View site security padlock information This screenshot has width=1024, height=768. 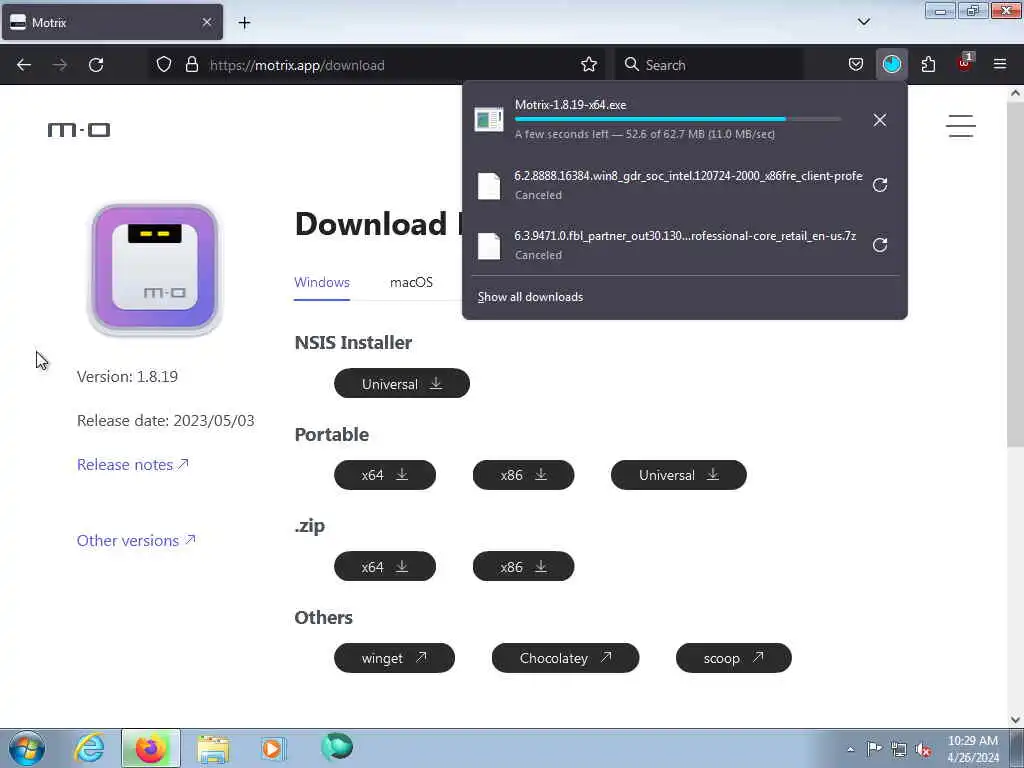tap(191, 65)
